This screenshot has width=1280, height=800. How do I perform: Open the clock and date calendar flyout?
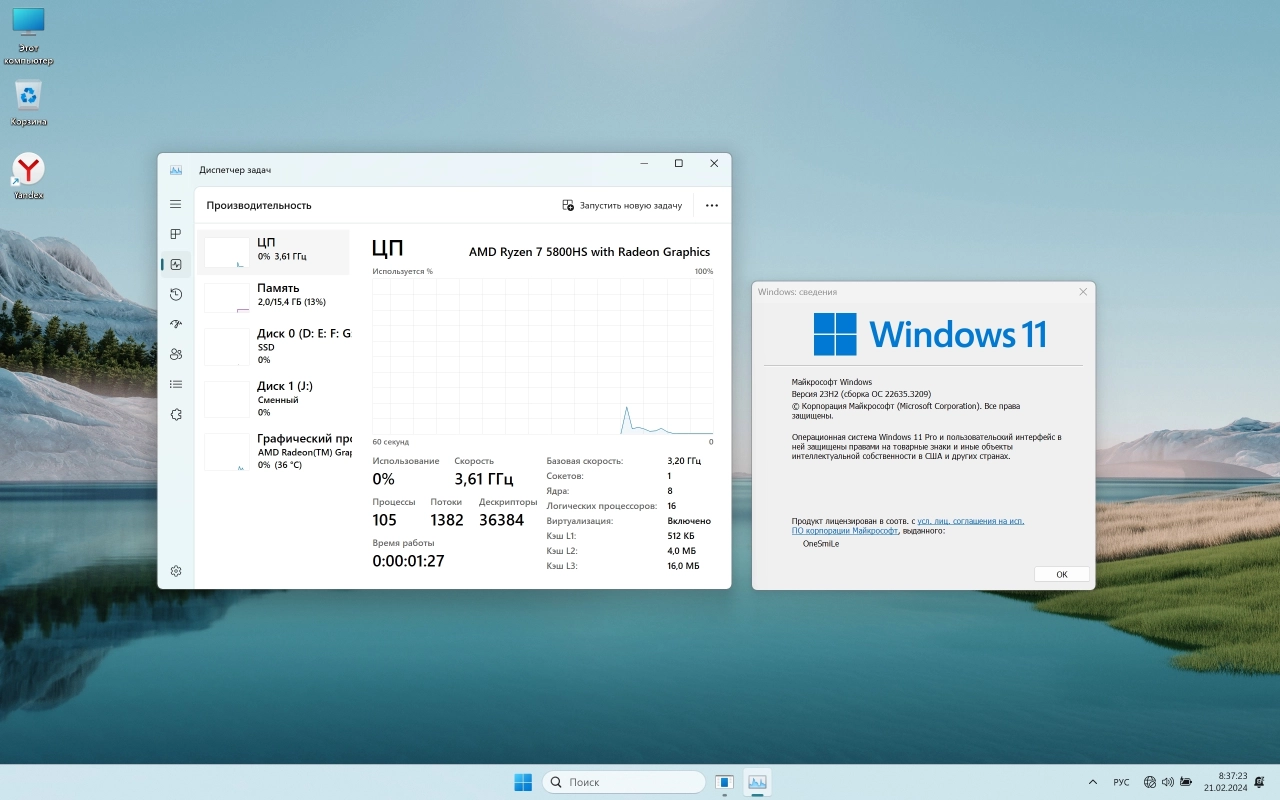(1225, 782)
